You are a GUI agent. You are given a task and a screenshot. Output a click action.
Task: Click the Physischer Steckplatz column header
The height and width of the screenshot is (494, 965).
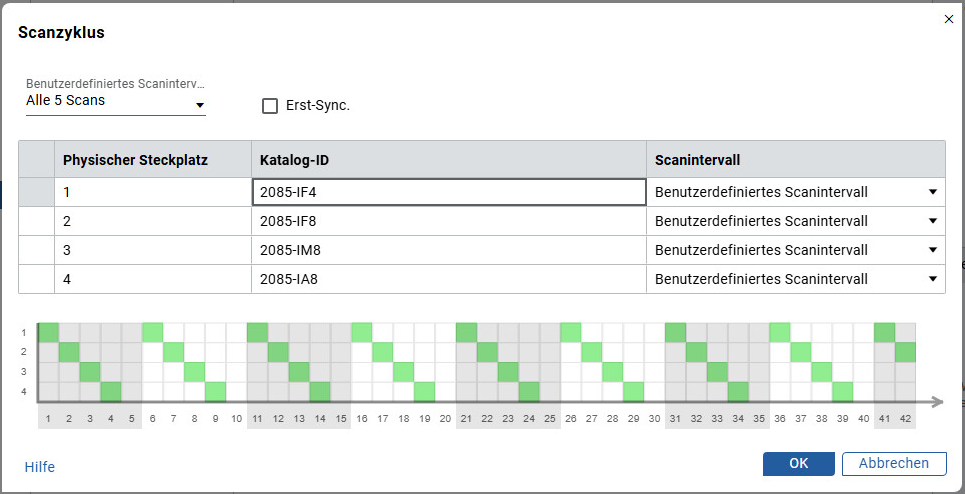153,161
